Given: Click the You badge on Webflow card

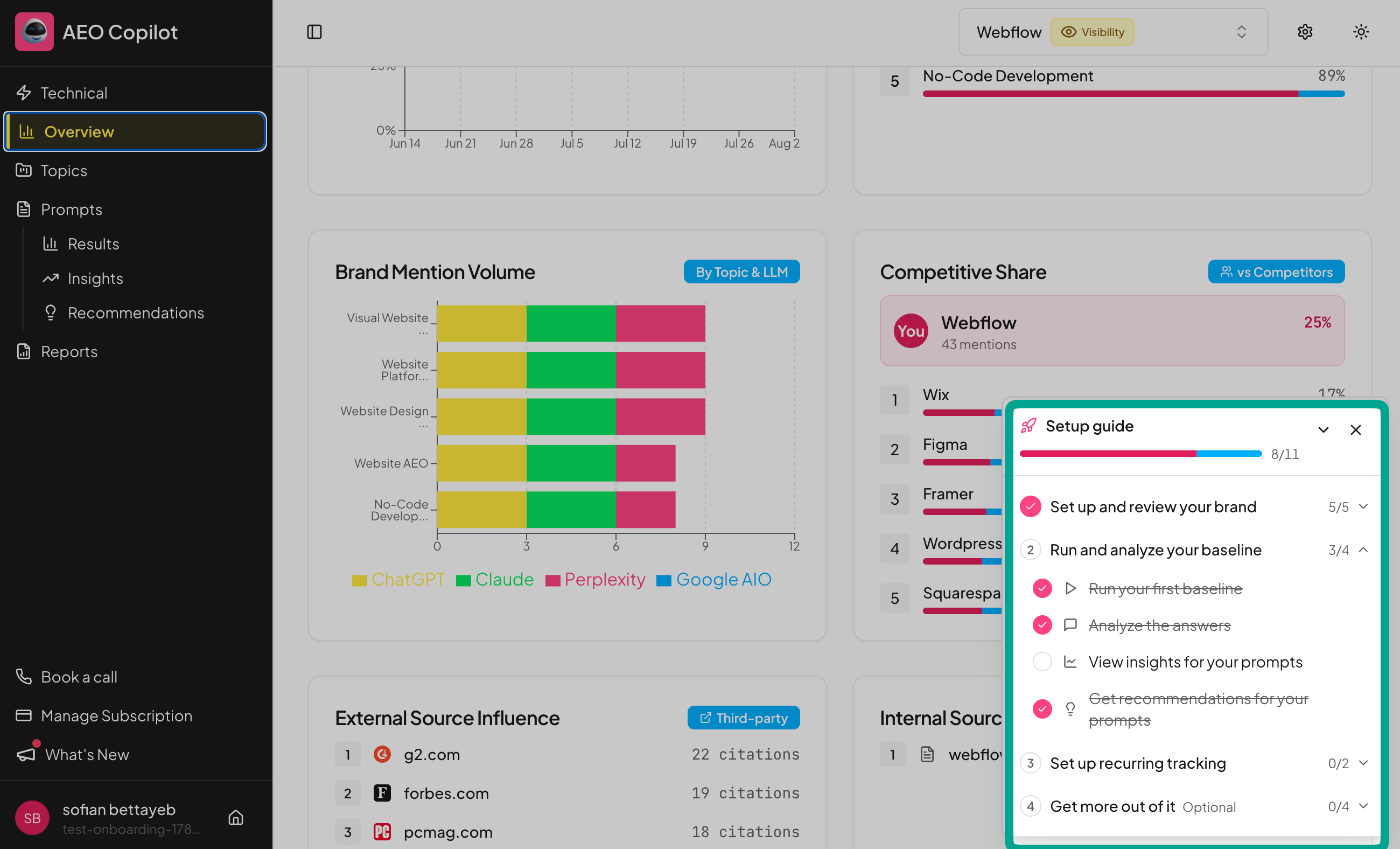Looking at the screenshot, I should pyautogui.click(x=911, y=331).
